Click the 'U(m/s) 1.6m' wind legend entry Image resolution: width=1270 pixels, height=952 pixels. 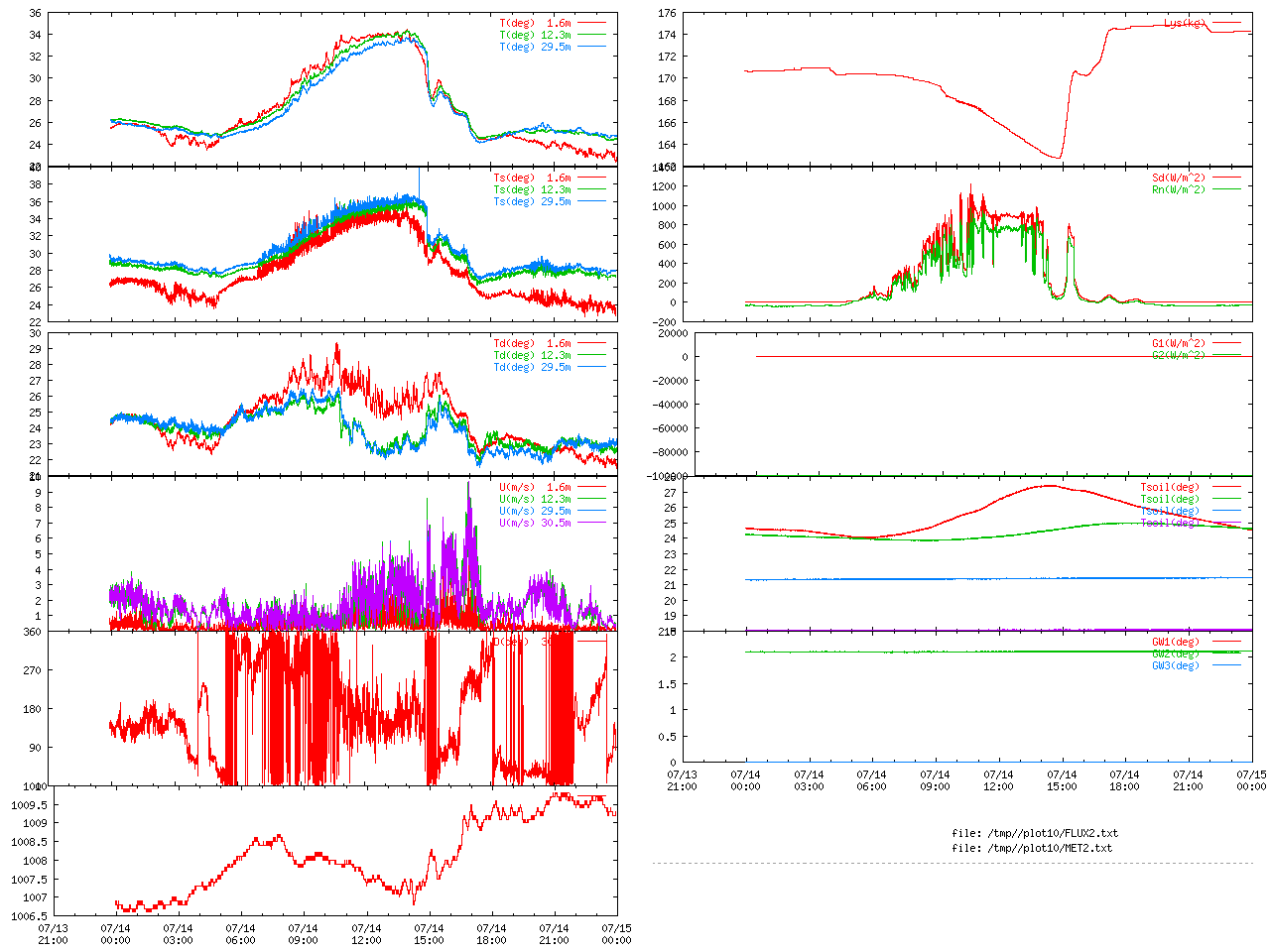tap(536, 488)
